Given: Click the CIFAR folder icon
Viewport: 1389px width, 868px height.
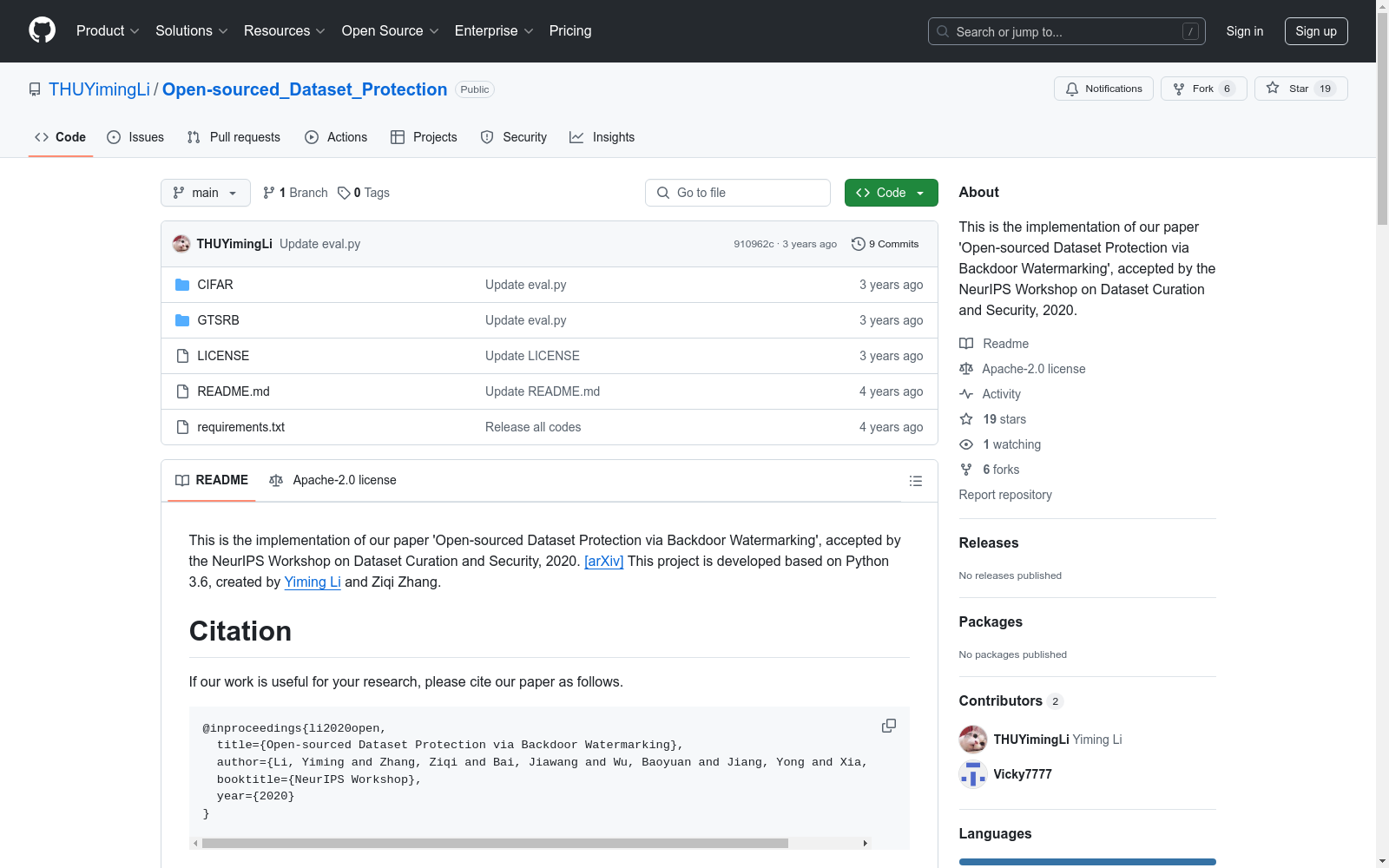Looking at the screenshot, I should pos(182,285).
